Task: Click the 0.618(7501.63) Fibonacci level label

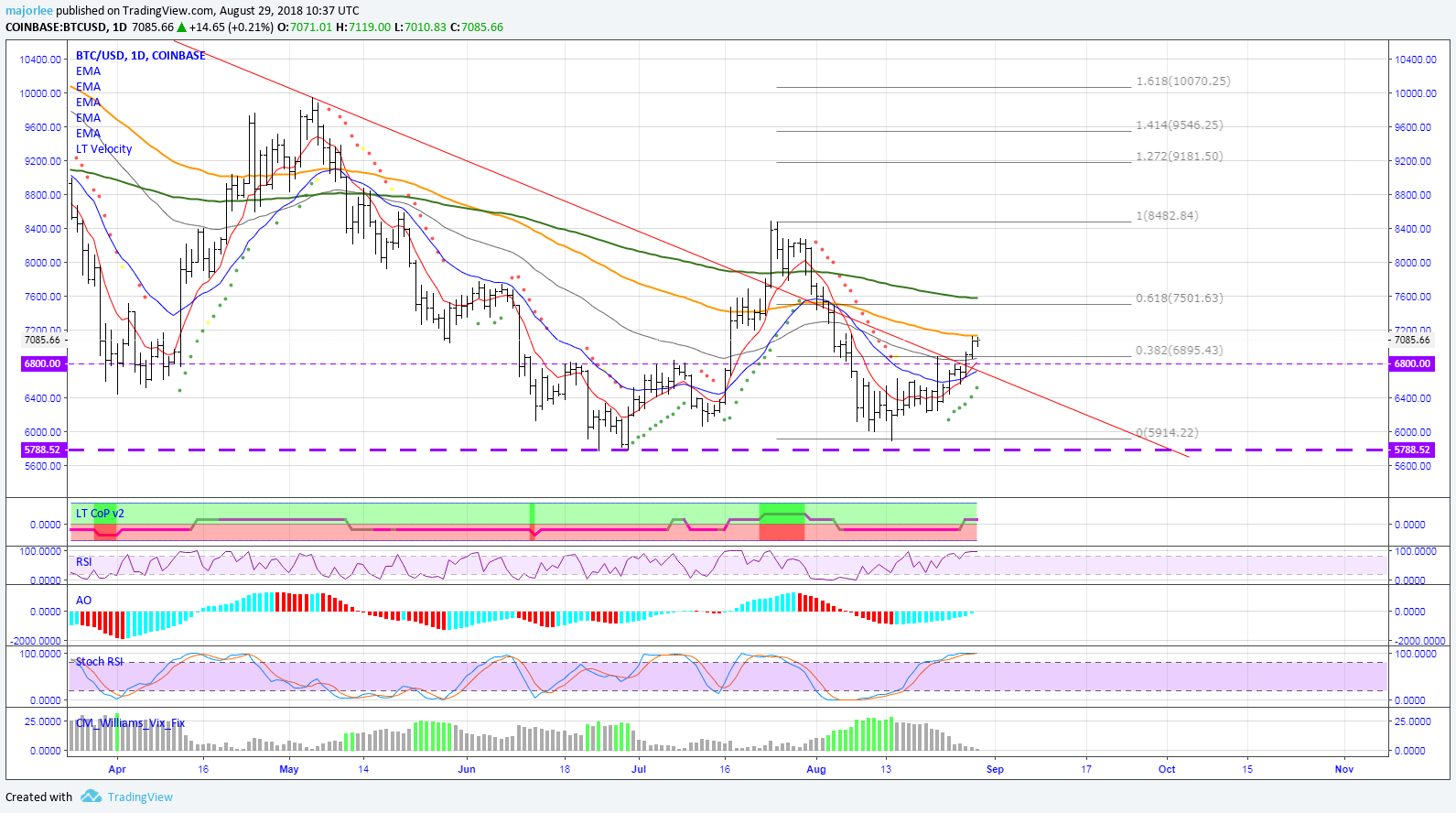Action: [1180, 298]
